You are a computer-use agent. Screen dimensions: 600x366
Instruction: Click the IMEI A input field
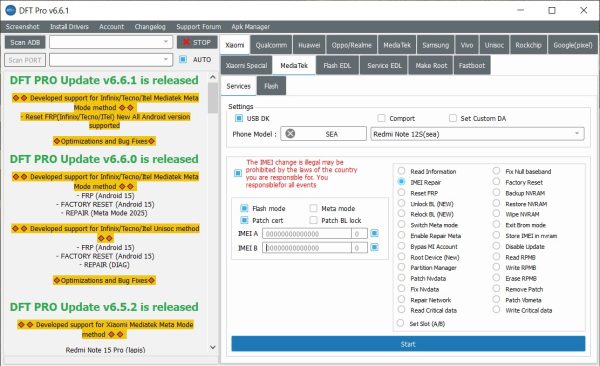307,234
